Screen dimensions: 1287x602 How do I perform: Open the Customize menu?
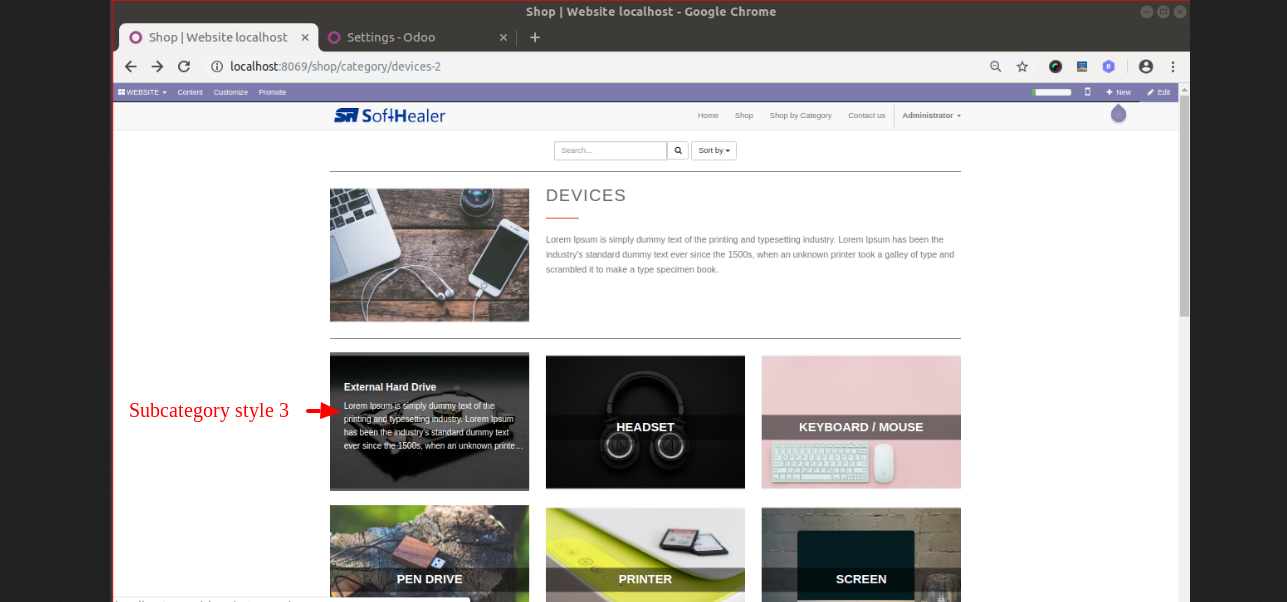tap(230, 92)
